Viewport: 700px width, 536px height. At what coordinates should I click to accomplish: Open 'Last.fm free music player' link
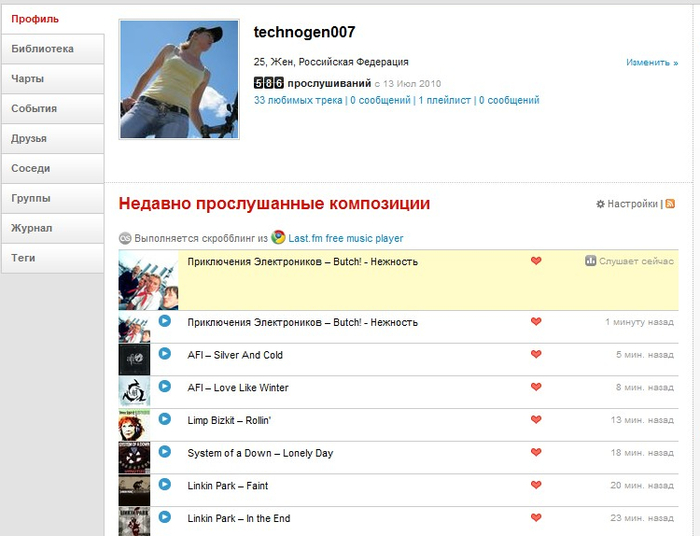tap(346, 239)
